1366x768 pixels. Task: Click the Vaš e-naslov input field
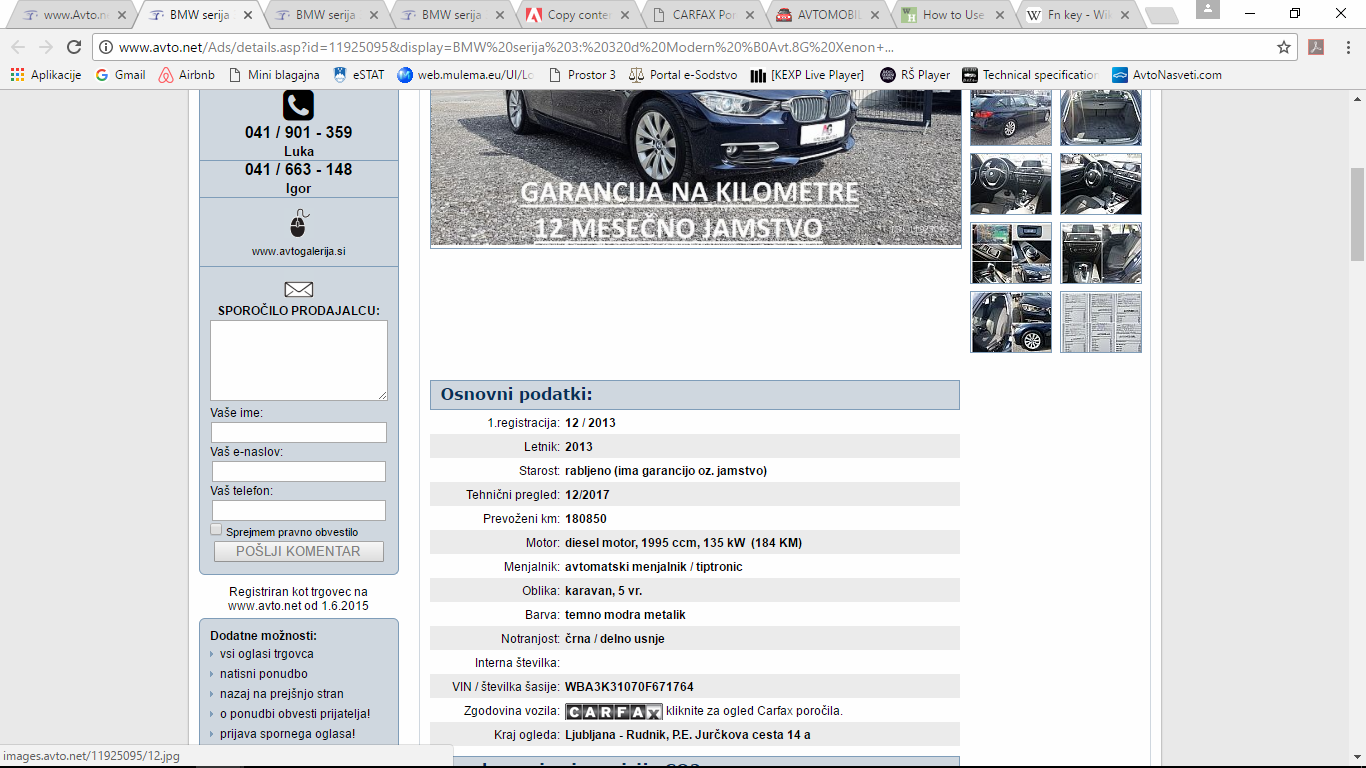coord(299,471)
